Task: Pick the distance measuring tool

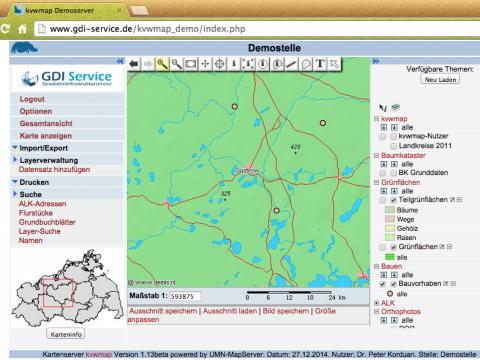Action: pos(291,64)
